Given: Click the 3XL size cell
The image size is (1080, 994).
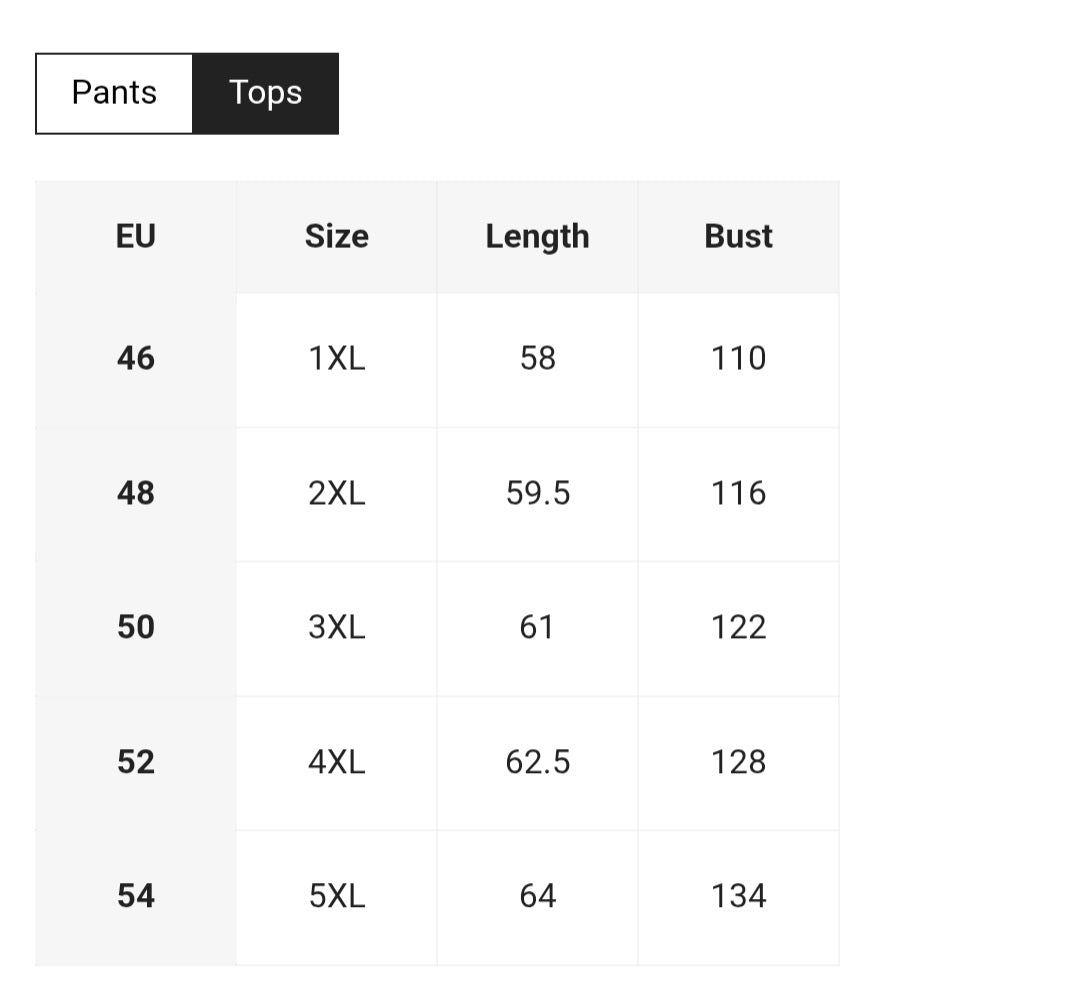Looking at the screenshot, I should click(x=336, y=627).
